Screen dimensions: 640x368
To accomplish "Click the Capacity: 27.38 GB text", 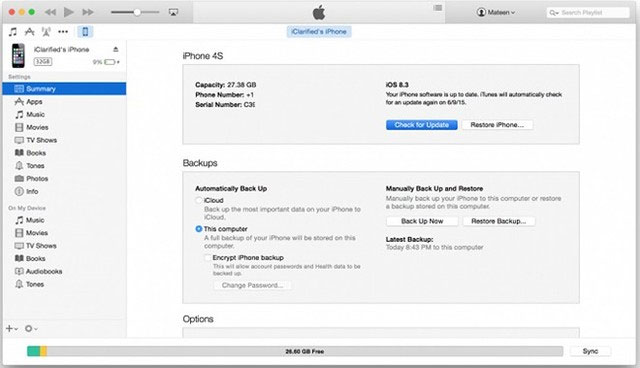I will (x=226, y=85).
